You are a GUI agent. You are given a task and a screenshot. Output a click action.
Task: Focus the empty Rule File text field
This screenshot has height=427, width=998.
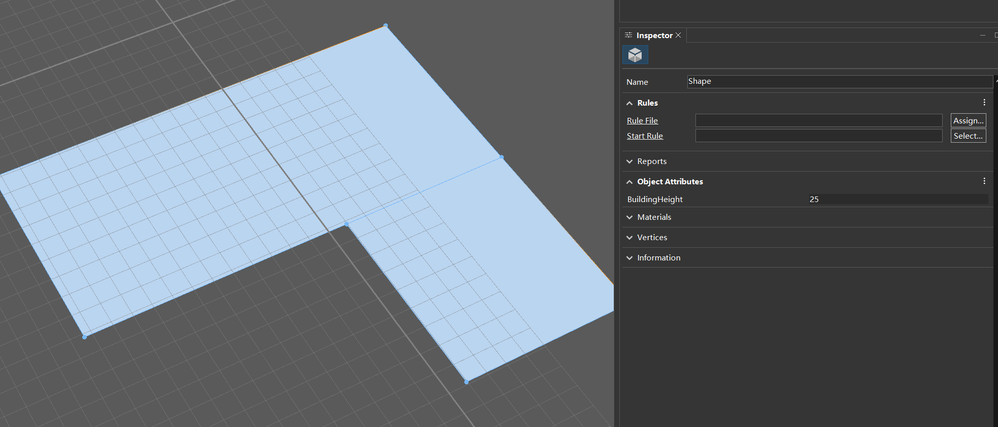(x=818, y=120)
